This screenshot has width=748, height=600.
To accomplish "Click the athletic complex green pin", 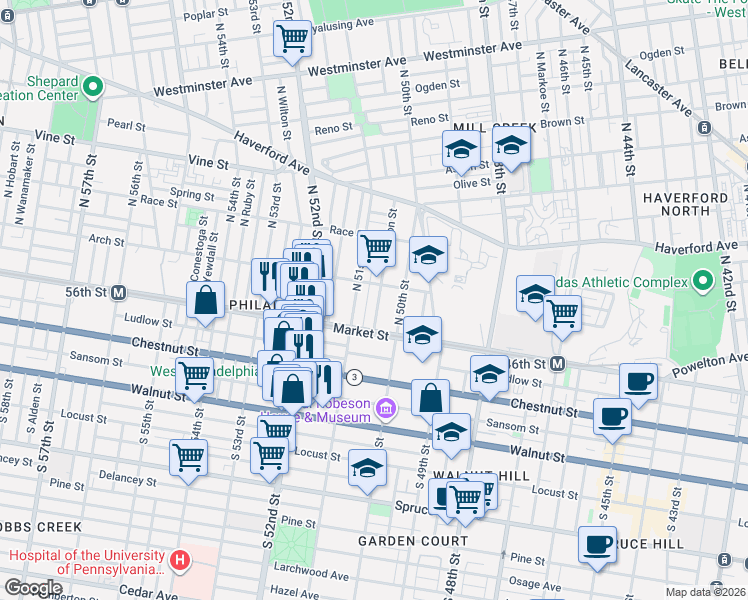I will pyautogui.click(x=703, y=281).
